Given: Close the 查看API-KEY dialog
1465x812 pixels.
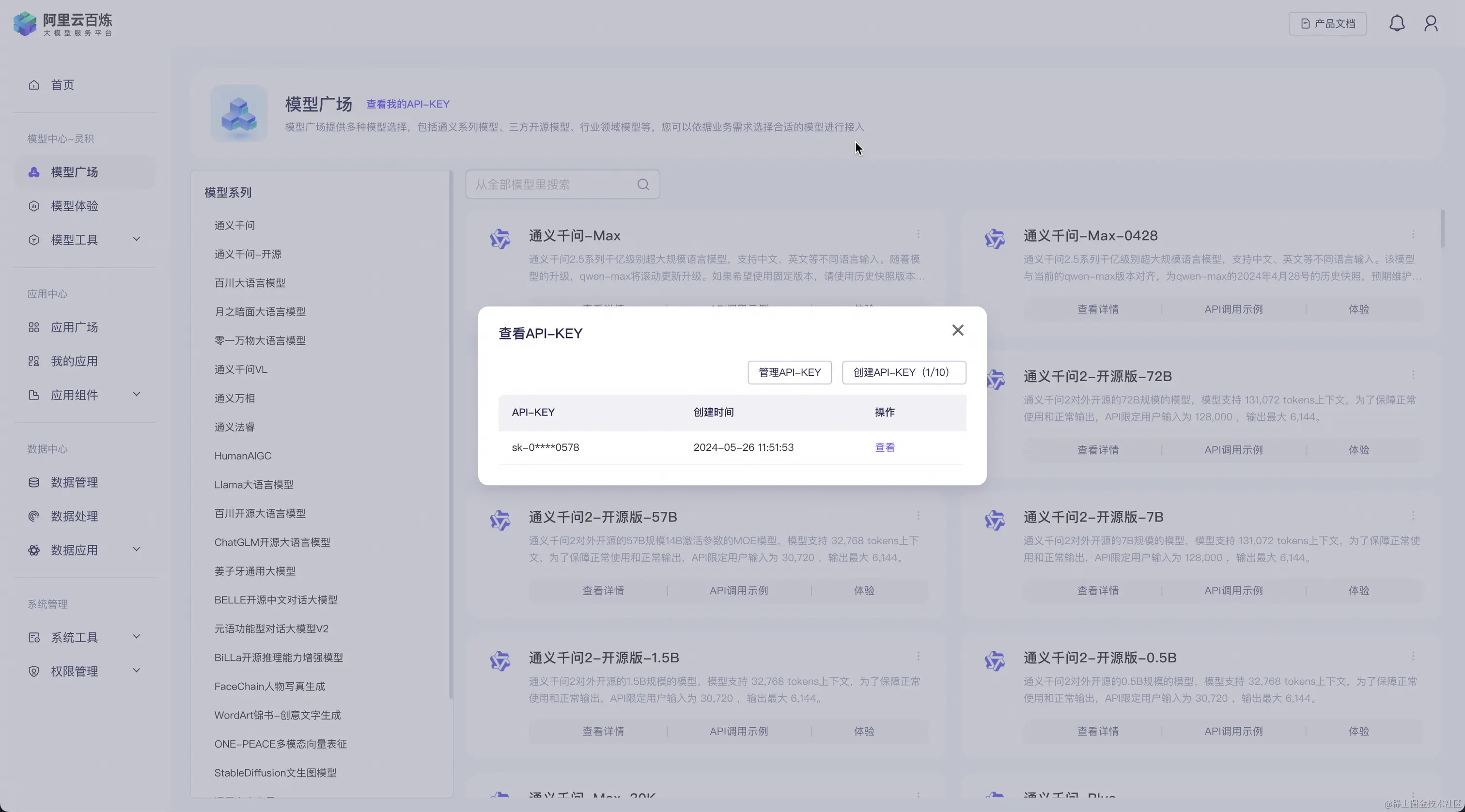Looking at the screenshot, I should 958,330.
